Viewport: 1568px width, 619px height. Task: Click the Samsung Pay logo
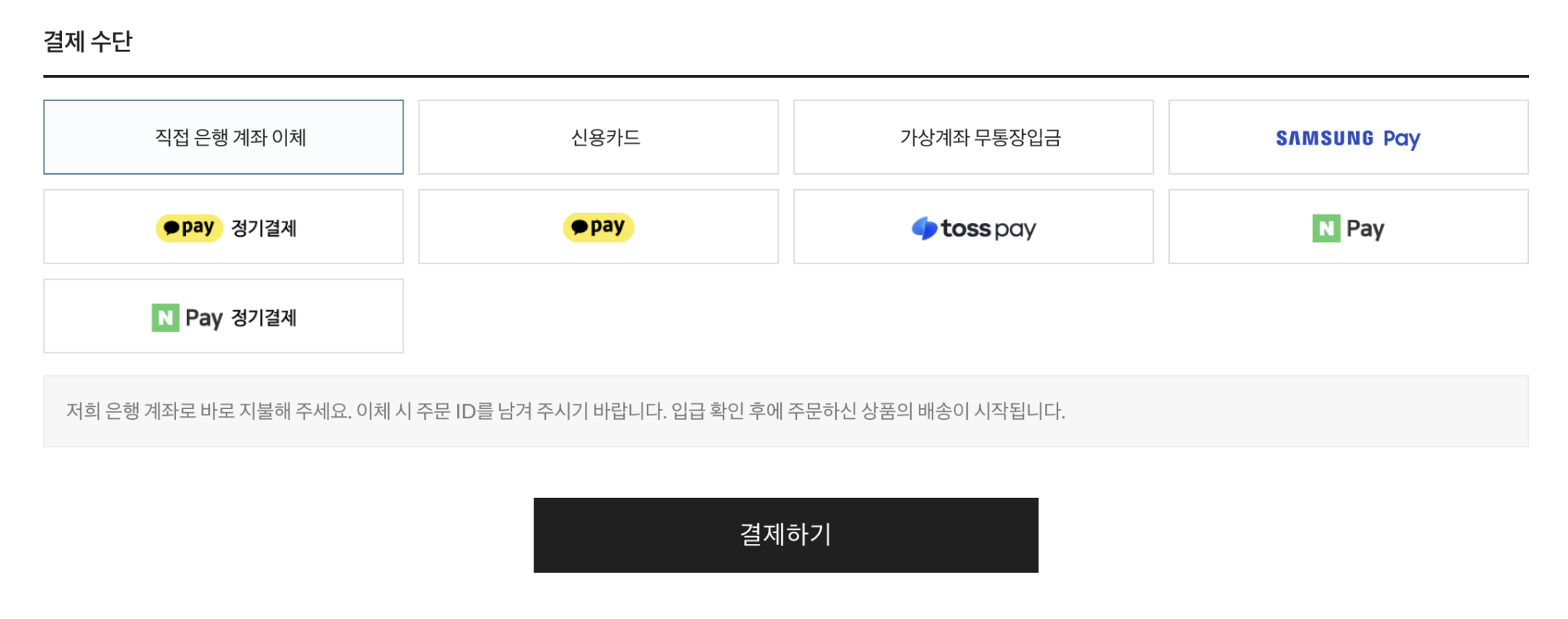click(x=1347, y=138)
